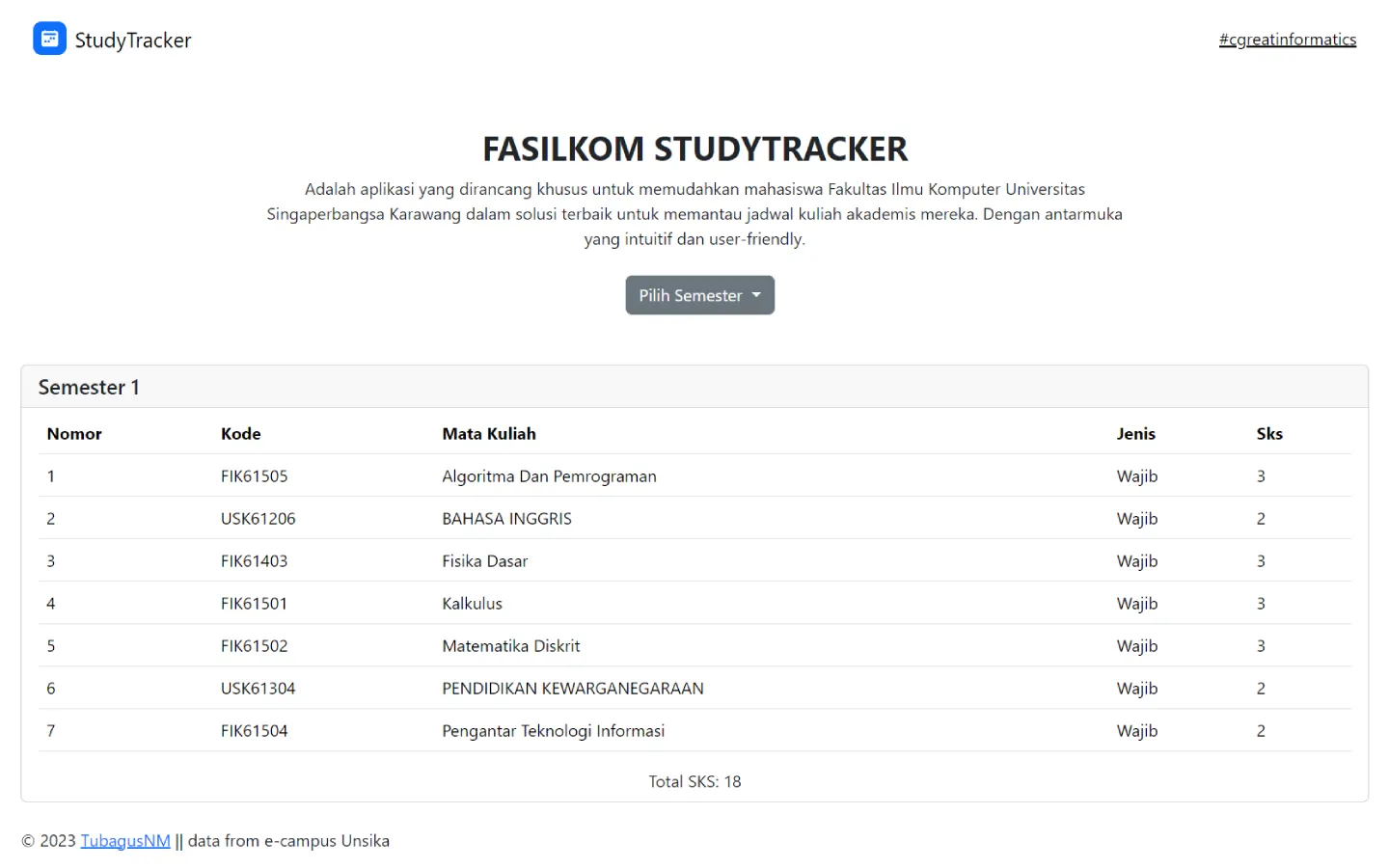Click the Mata Kuliah column header
Viewport: 1389px width, 868px height.
(489, 434)
